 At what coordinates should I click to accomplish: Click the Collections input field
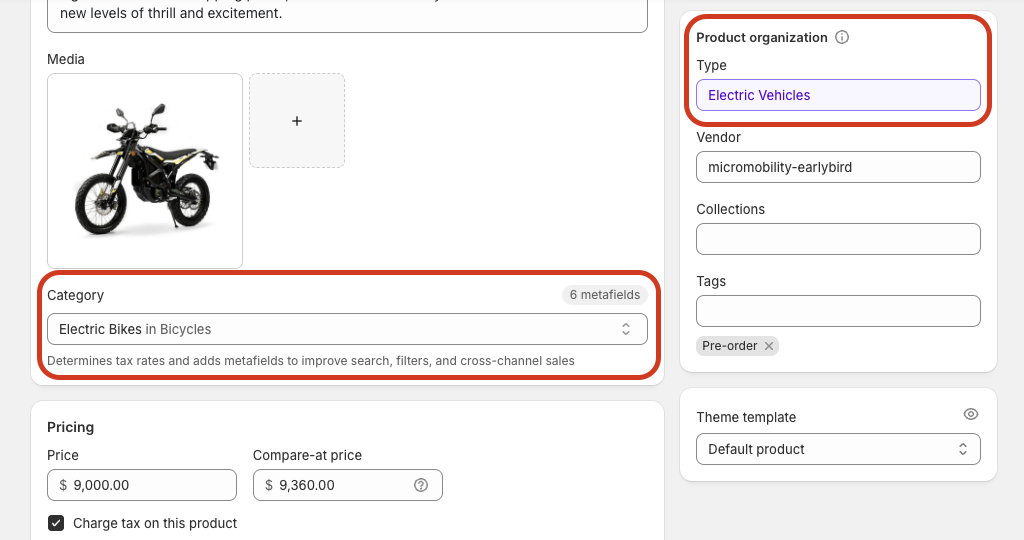click(x=838, y=239)
